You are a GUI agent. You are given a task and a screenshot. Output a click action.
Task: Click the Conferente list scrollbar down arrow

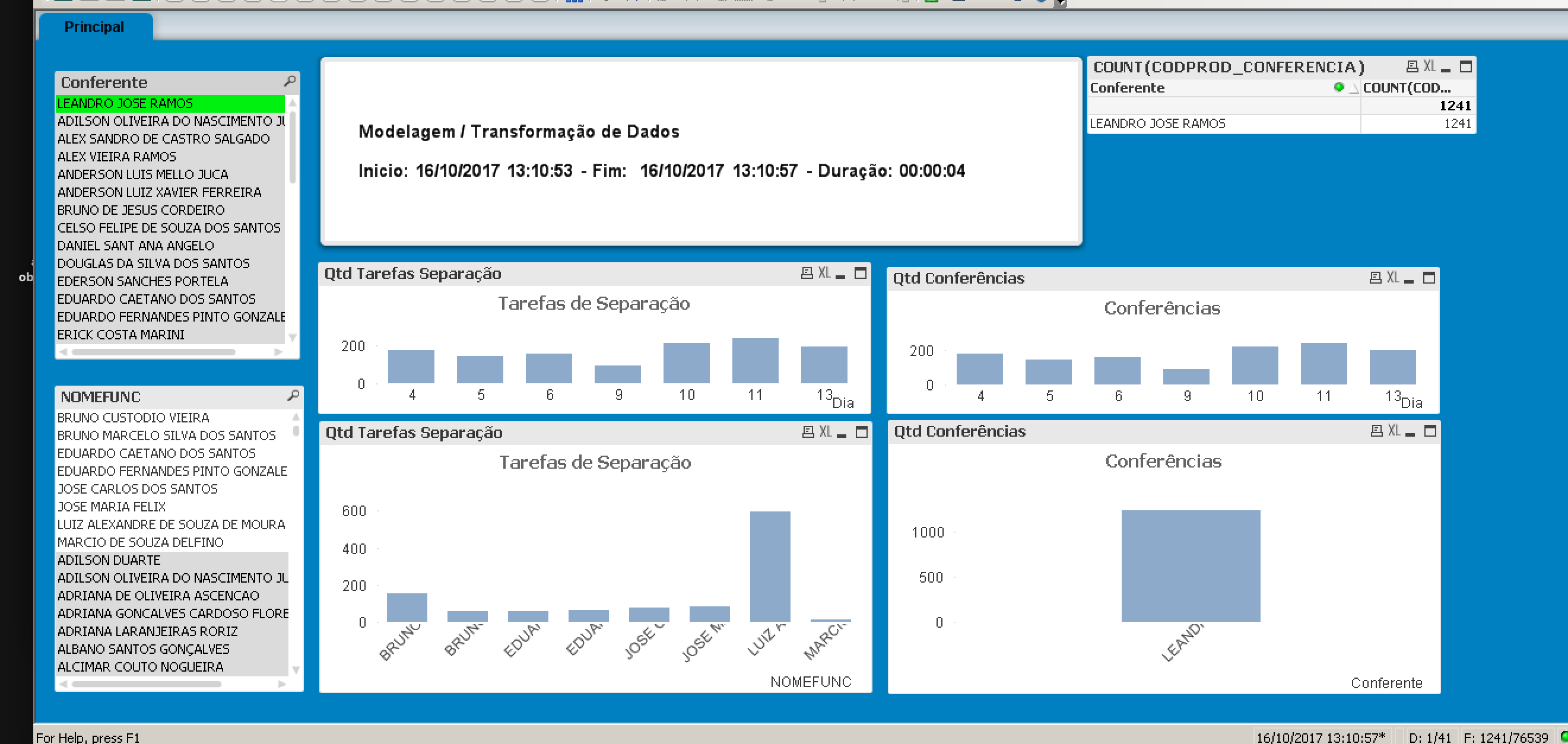pos(293,337)
